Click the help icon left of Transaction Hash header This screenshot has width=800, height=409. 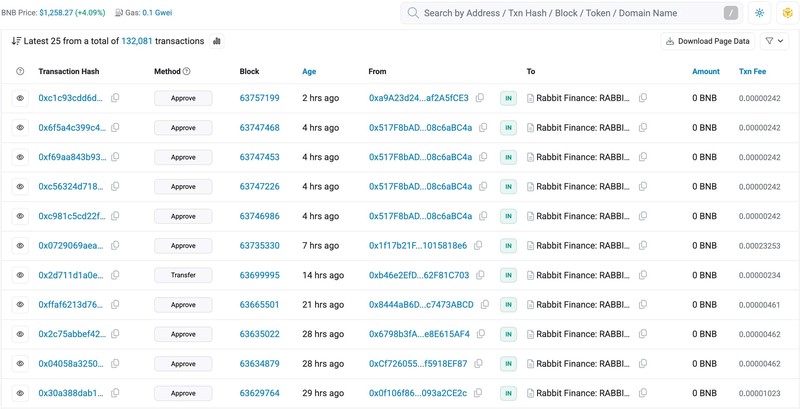point(20,72)
